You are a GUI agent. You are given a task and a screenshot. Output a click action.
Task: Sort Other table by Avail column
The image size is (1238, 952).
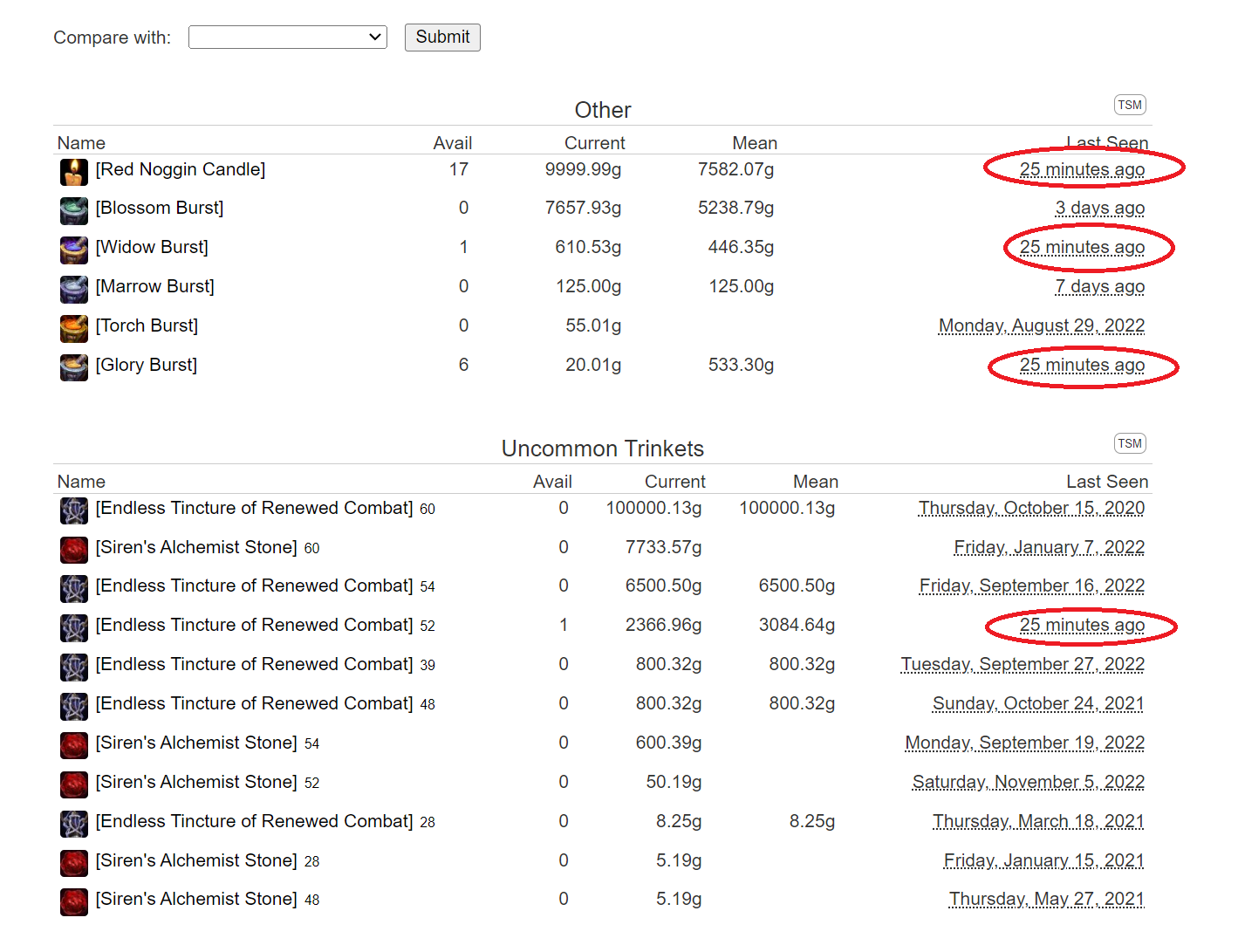pos(452,143)
